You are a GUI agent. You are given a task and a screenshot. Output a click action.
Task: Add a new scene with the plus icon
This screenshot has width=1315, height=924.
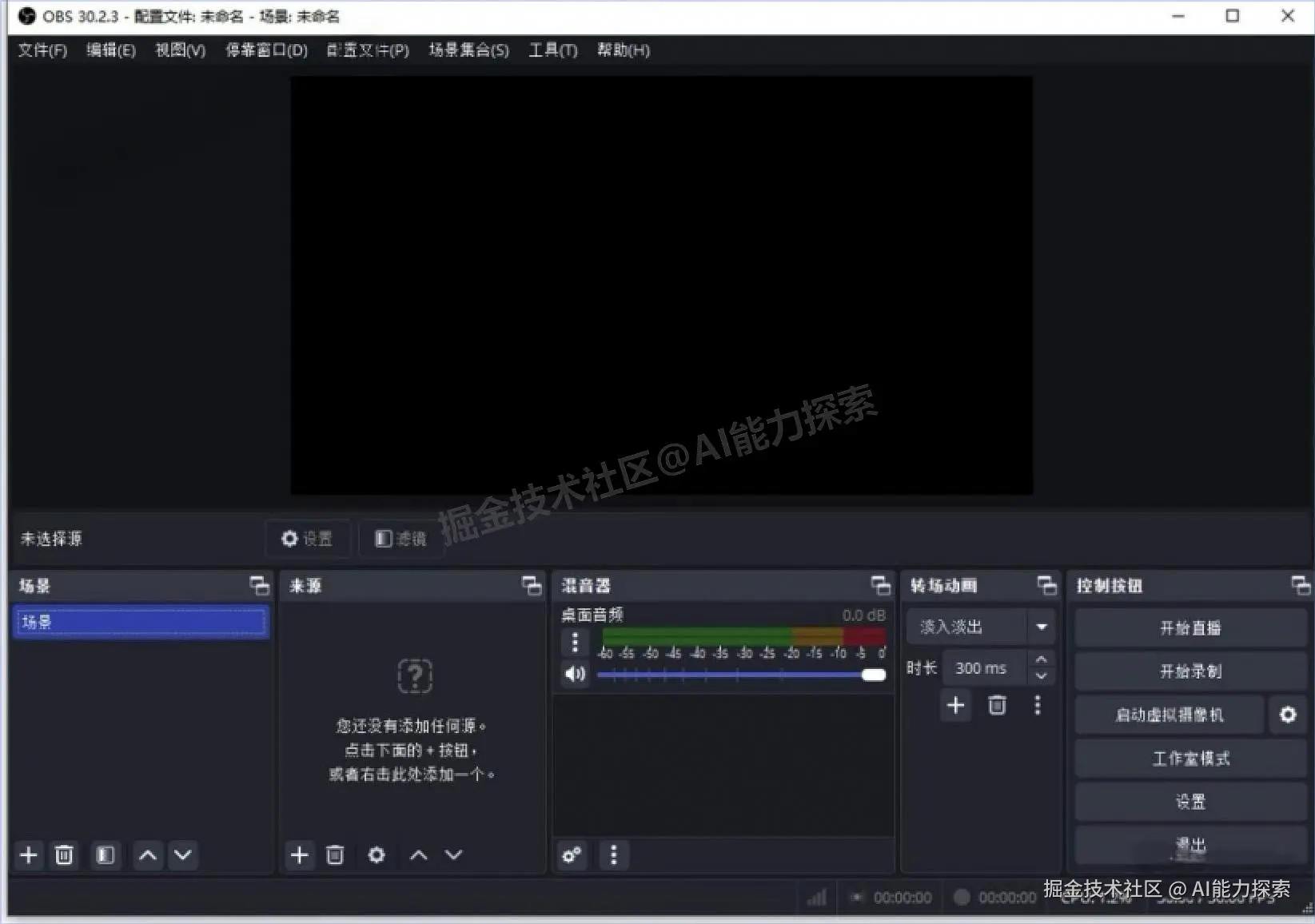point(28,854)
